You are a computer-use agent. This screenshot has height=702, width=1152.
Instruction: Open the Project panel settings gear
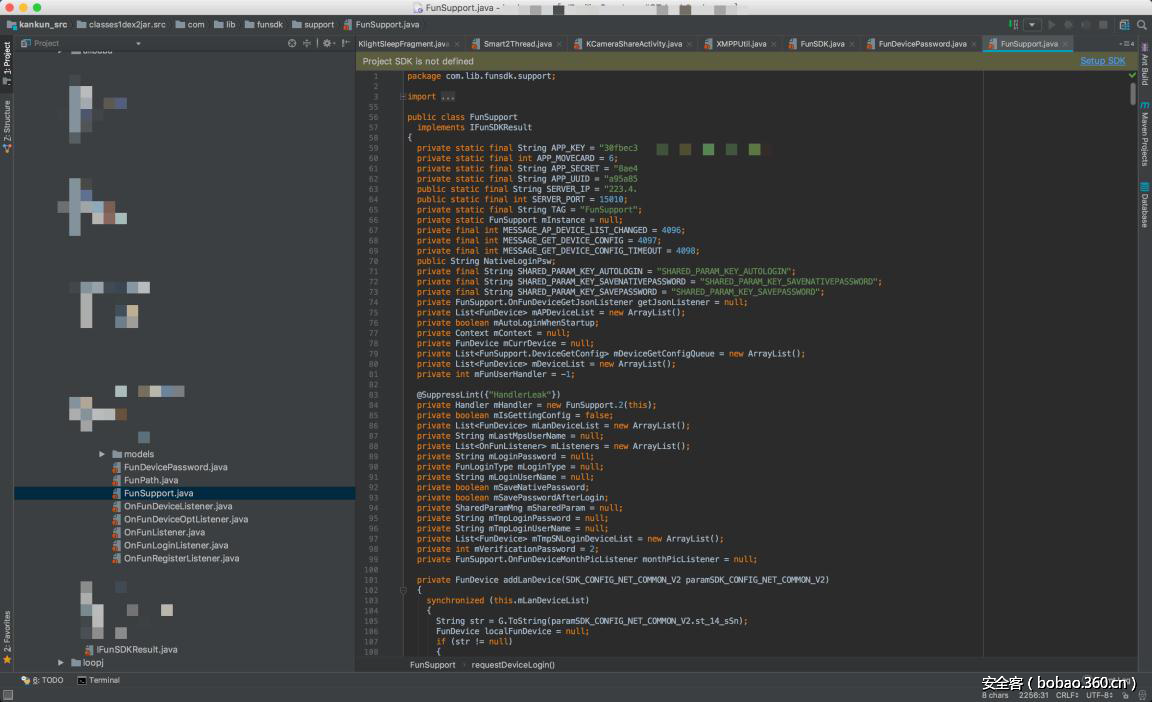click(327, 43)
